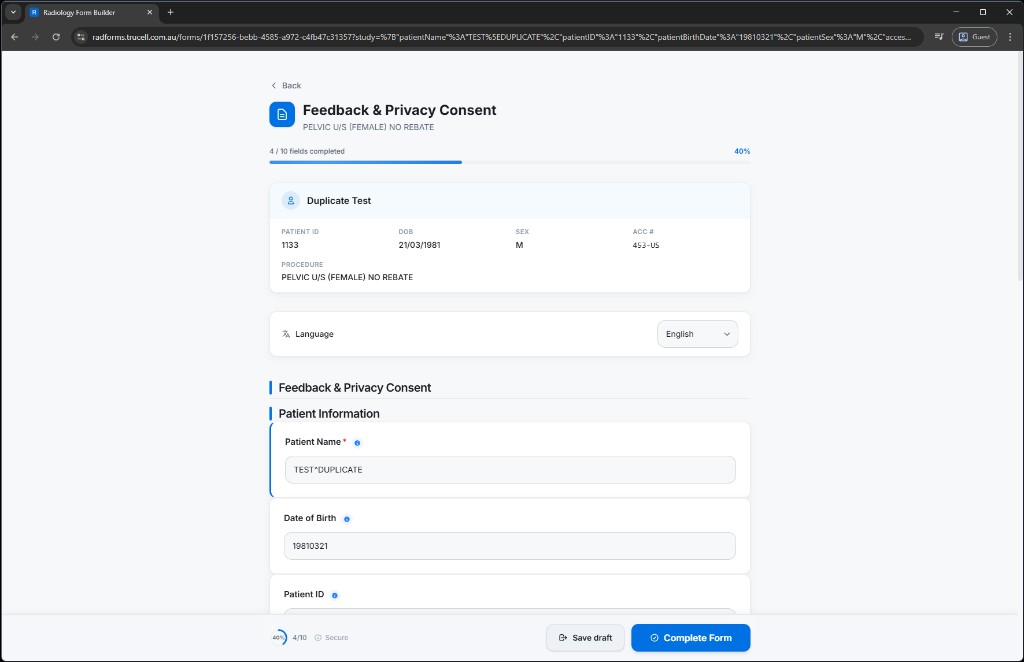Open the browser three-dot menu
Screen dimensions: 1024x662
[x=1010, y=37]
